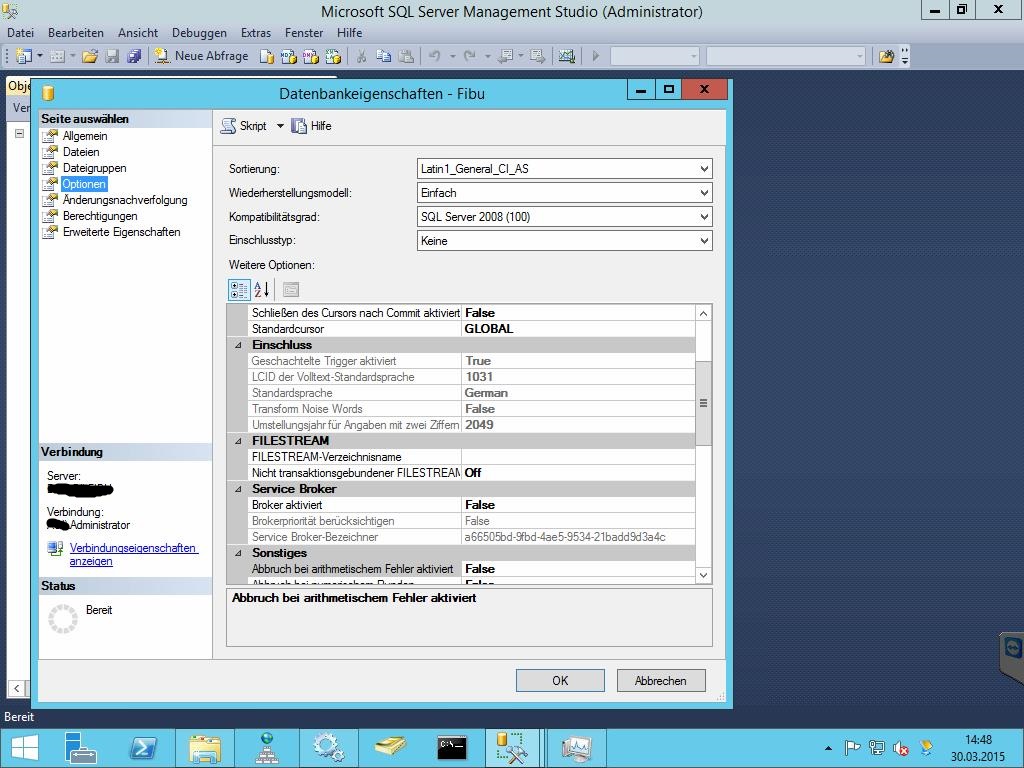Click the DMX query toolbar icon
Screen dimensions: 1024x768
(311, 56)
